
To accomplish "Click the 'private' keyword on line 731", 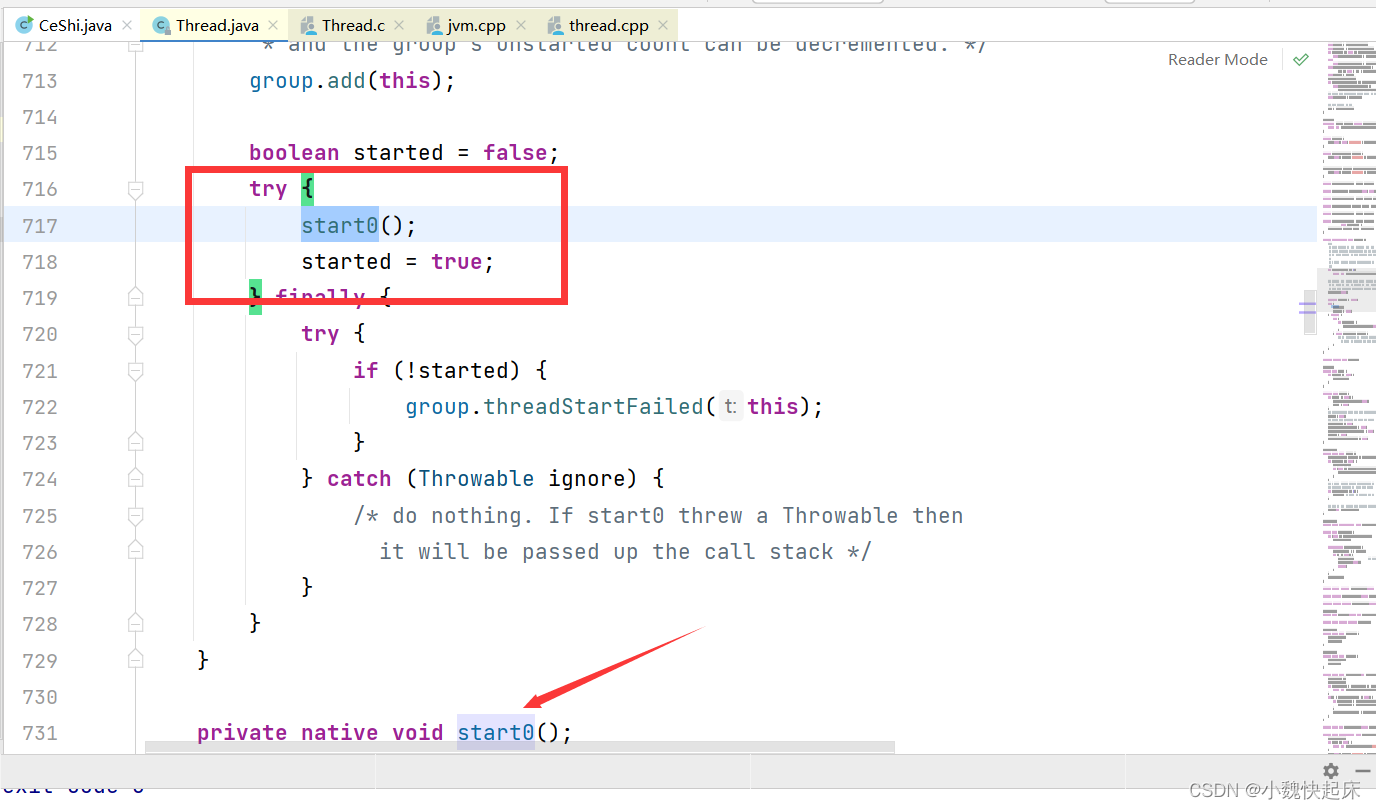I will [242, 733].
